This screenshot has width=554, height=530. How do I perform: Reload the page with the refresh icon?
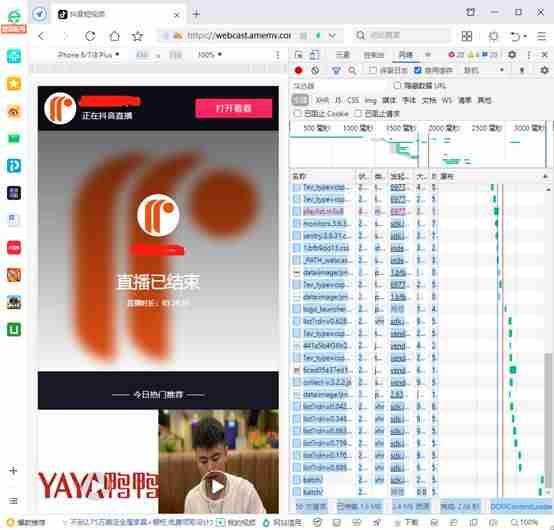pos(90,36)
